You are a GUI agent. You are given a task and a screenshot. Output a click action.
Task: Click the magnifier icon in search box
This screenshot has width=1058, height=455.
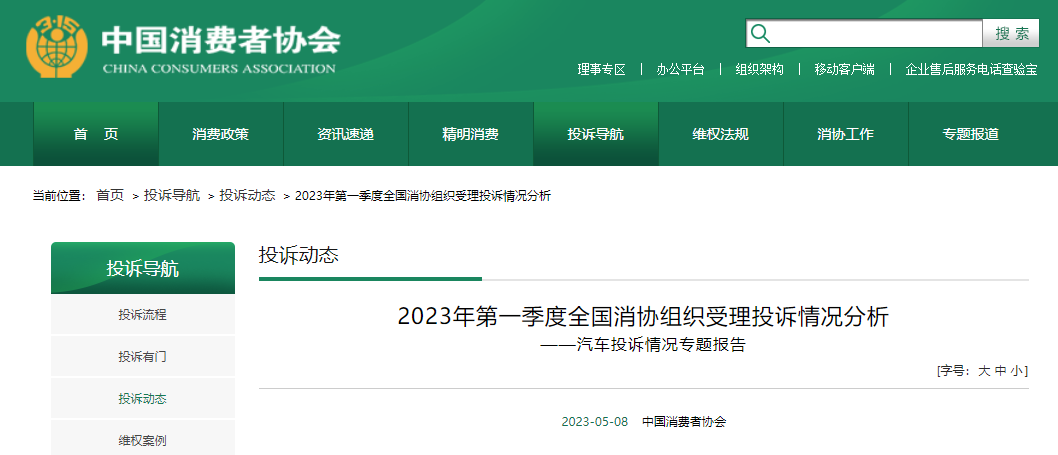point(761,34)
